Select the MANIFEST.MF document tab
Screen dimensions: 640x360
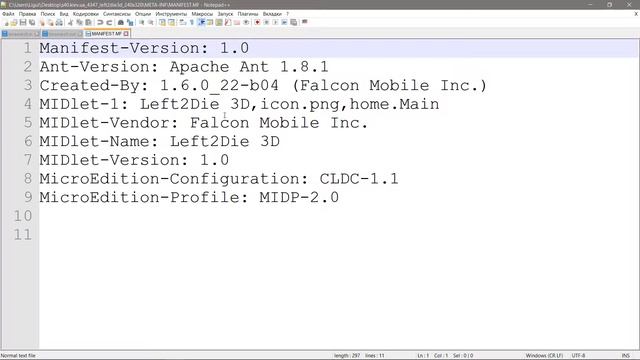click(x=106, y=33)
